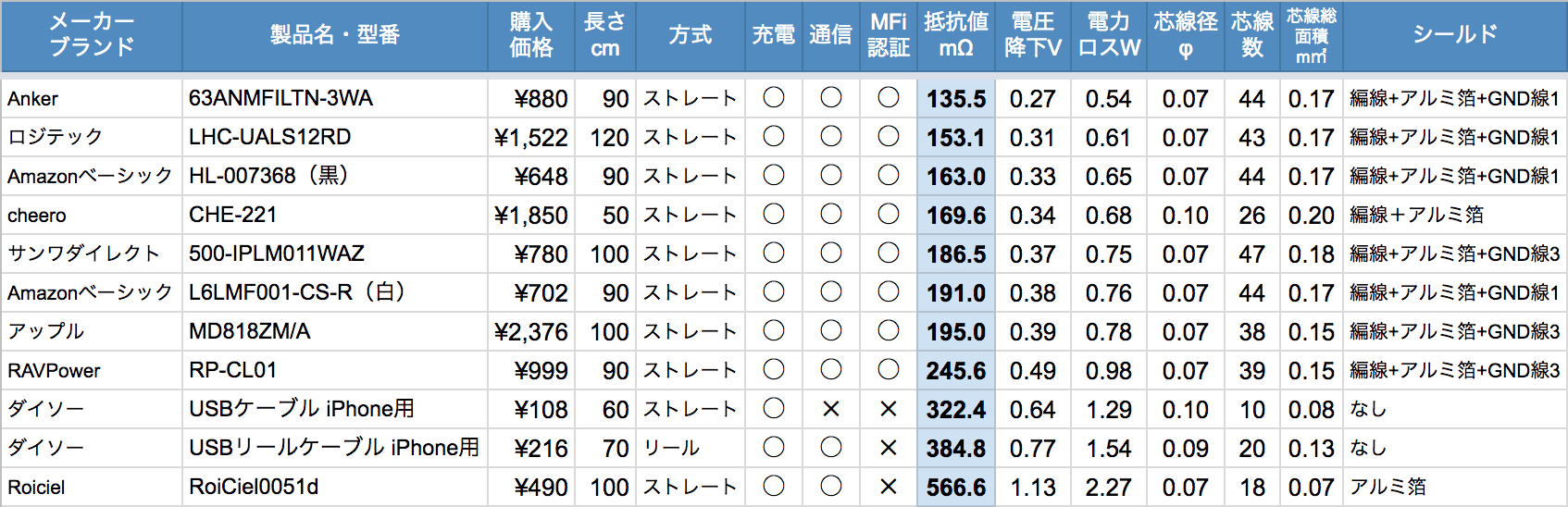The width and height of the screenshot is (1568, 507).
Task: Click resistance value 384.8
Action: click(x=956, y=449)
